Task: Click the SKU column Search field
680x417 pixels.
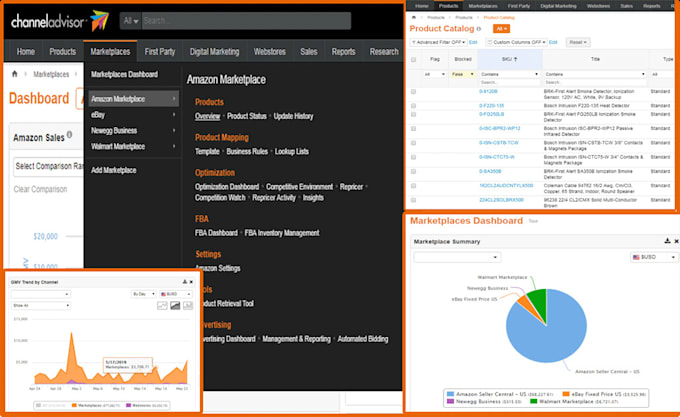Action: [510, 82]
